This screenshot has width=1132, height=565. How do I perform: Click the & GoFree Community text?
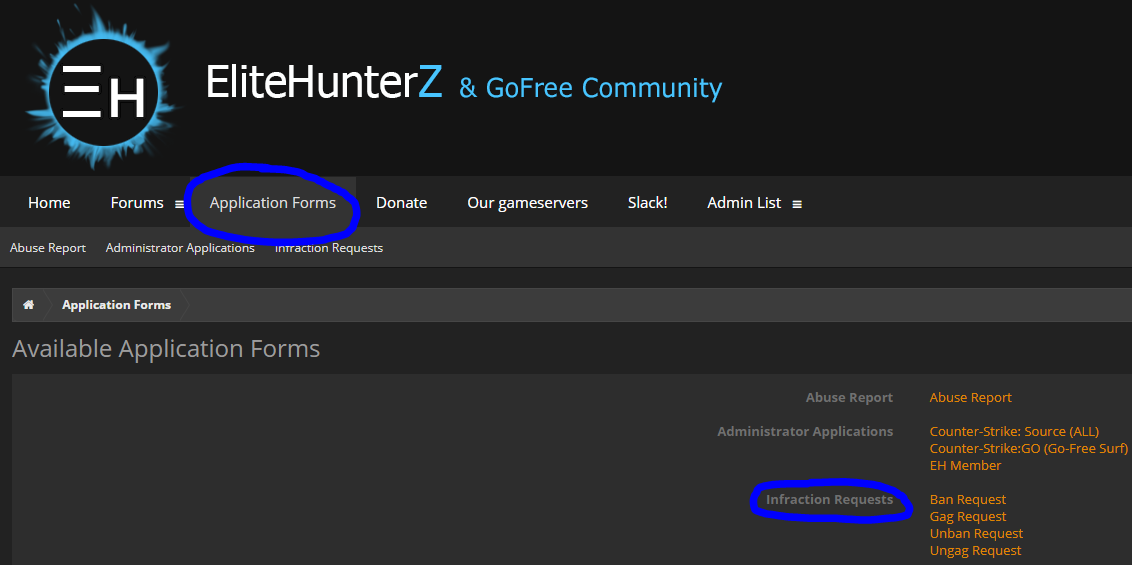tap(591, 88)
